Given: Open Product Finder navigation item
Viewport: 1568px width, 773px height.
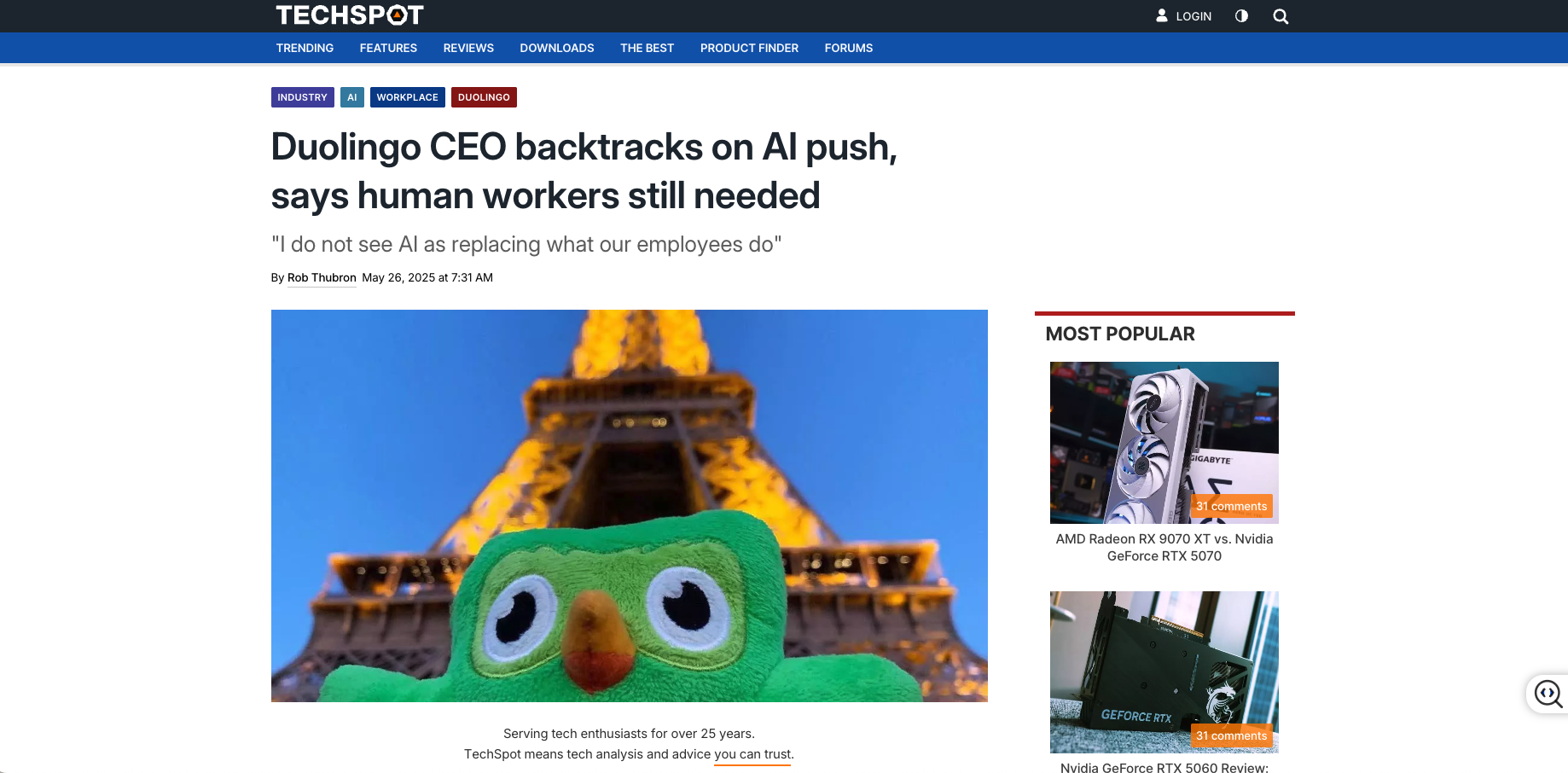Looking at the screenshot, I should pos(749,48).
